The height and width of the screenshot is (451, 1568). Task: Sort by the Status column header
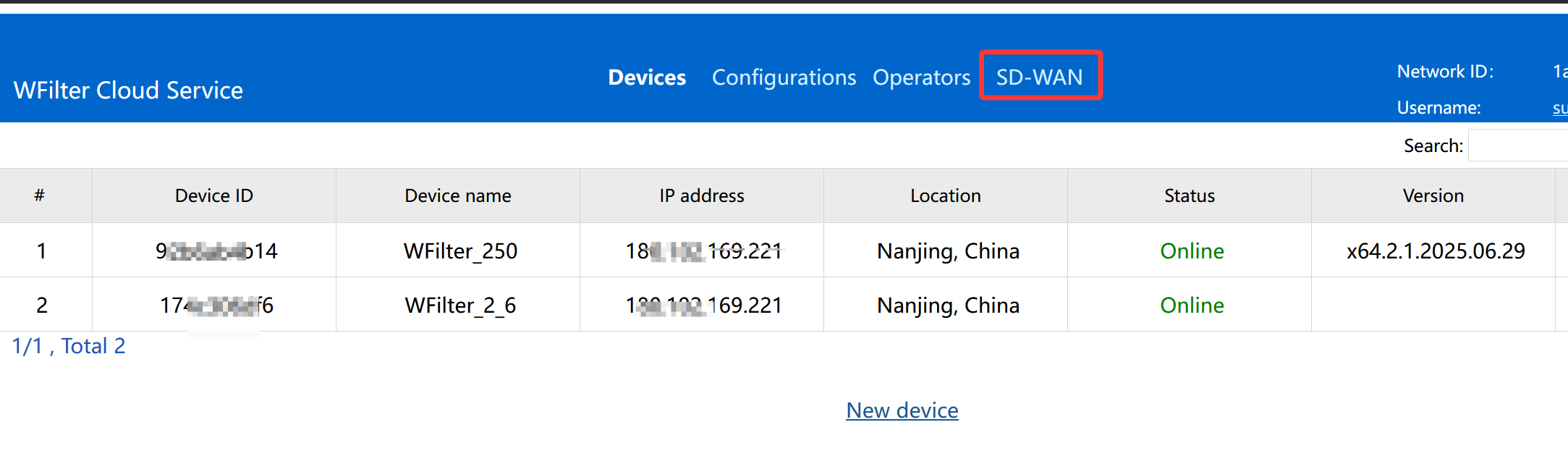[x=1190, y=195]
